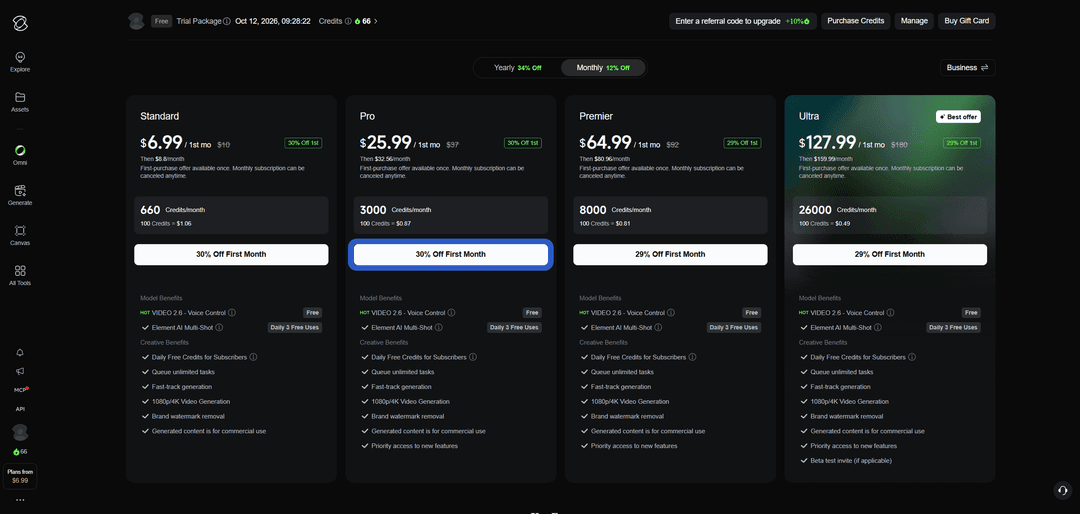This screenshot has width=1080, height=514.
Task: Click Buy Gift Card
Action: coord(966,21)
